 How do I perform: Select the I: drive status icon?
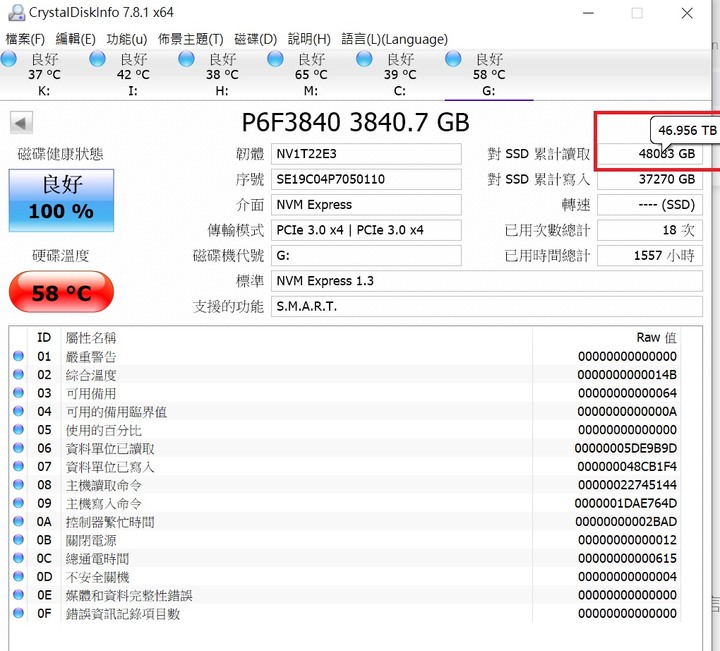97,59
